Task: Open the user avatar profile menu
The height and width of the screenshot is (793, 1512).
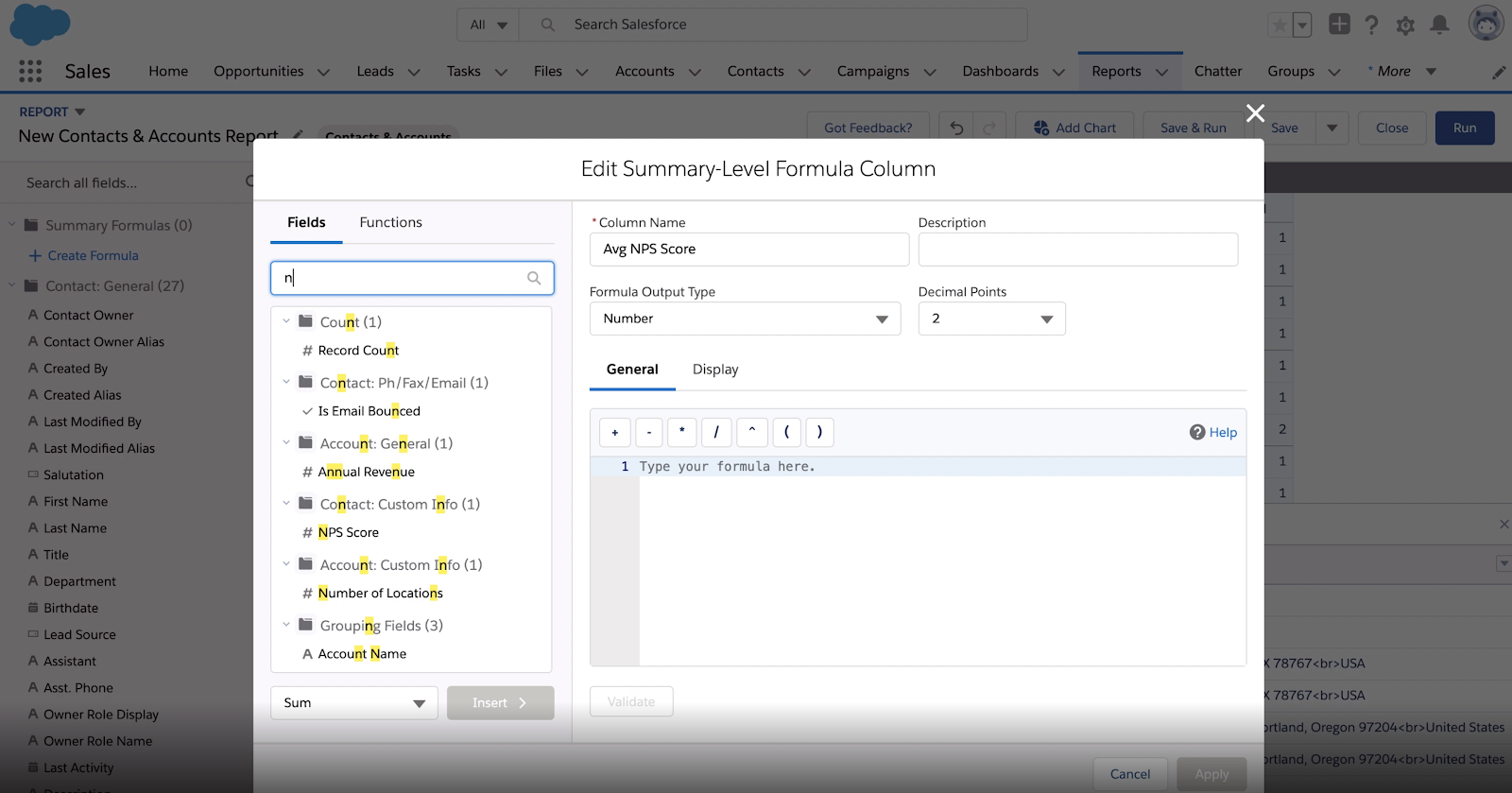Action: 1486,24
